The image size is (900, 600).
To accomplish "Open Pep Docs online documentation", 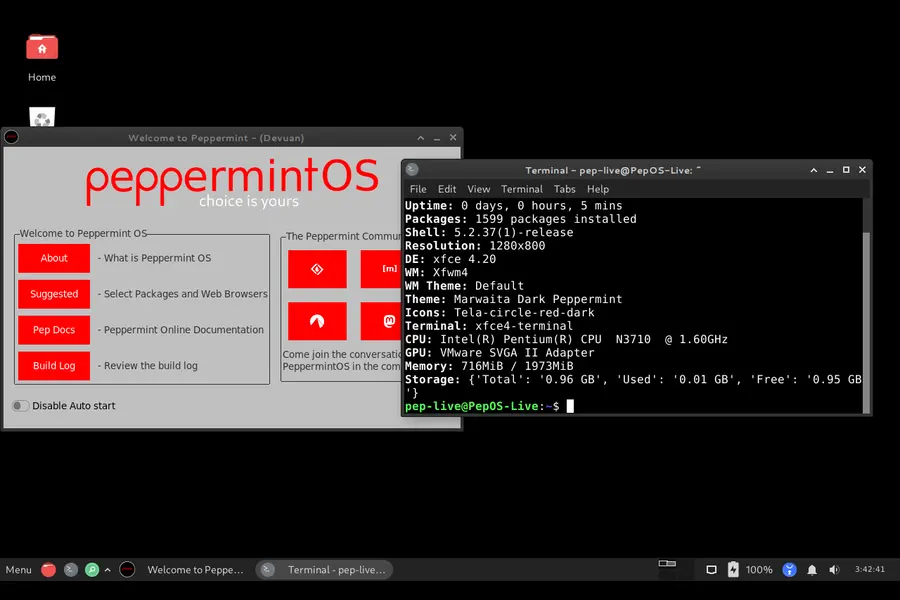I will [54, 330].
